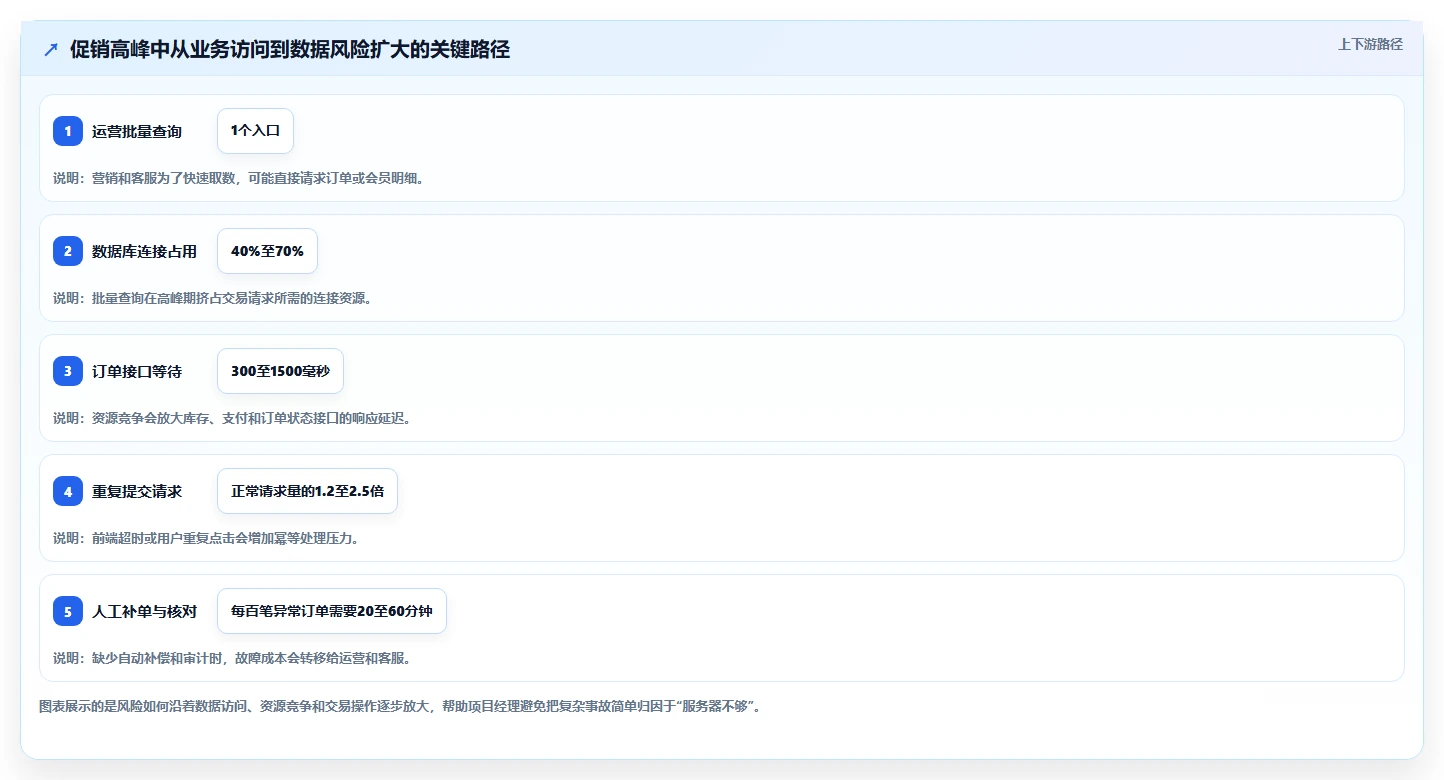Click the 人工补单与核对 step label

pyautogui.click(x=144, y=611)
